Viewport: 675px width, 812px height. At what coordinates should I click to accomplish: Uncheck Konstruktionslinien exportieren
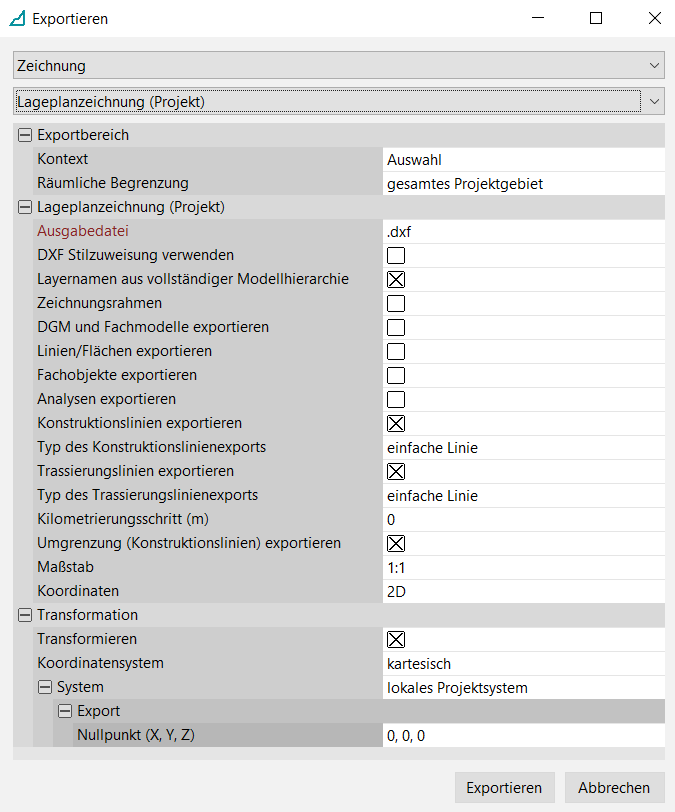click(x=396, y=423)
